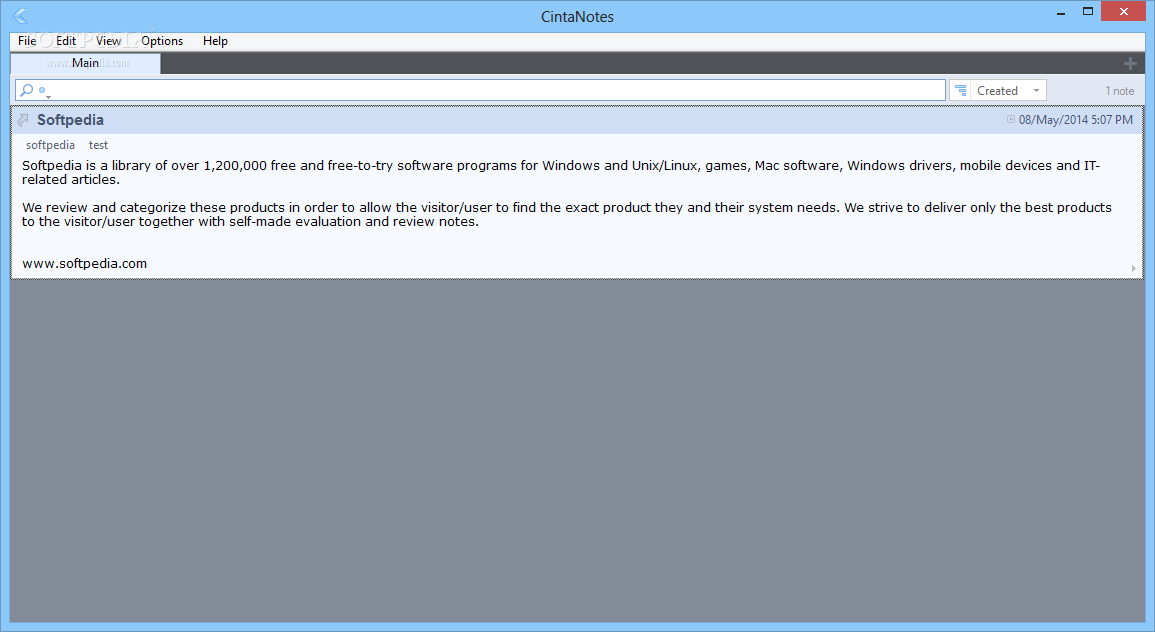Click the test tag
1155x632 pixels.
tap(99, 145)
